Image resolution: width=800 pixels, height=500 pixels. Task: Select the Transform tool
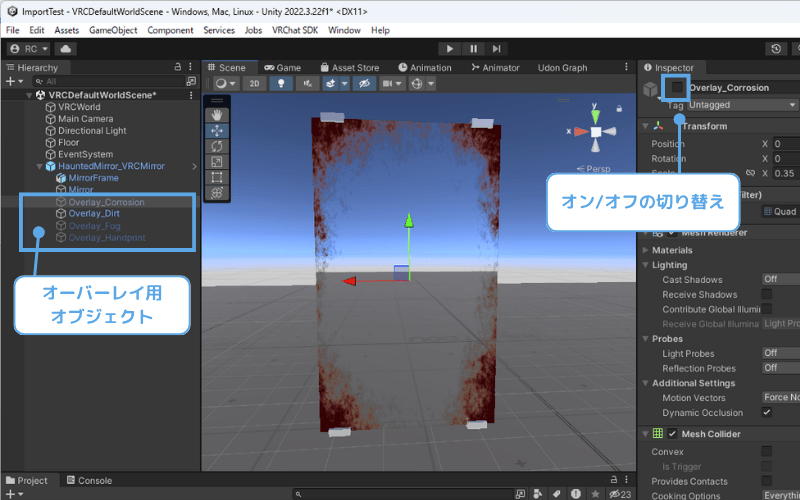click(x=217, y=193)
